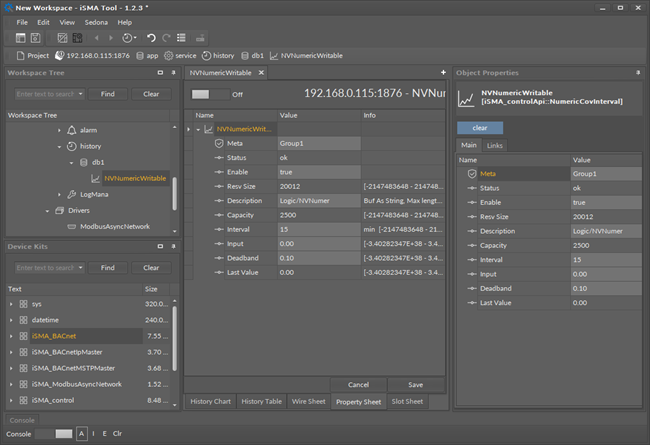Screen dimensions: 650x445
Task: Click the undo icon
Action: coord(151,38)
